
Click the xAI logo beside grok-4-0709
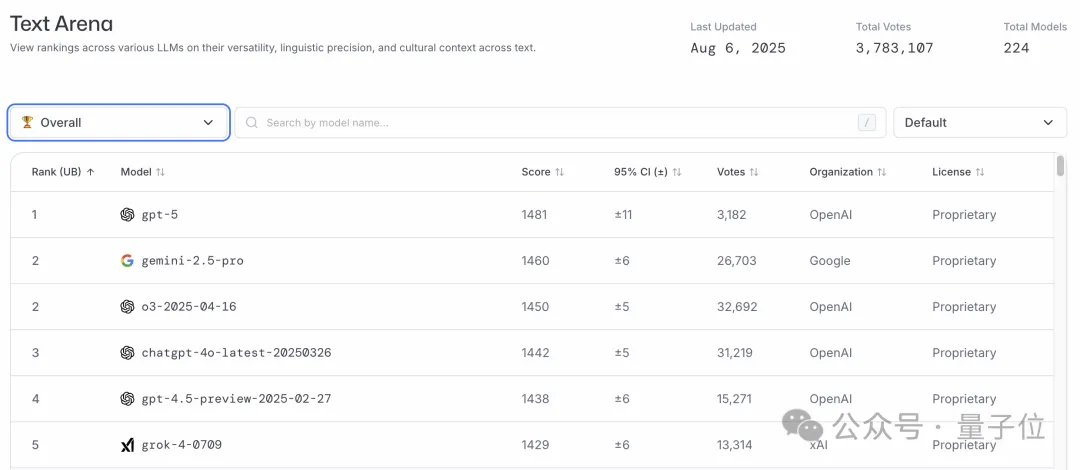(127, 445)
